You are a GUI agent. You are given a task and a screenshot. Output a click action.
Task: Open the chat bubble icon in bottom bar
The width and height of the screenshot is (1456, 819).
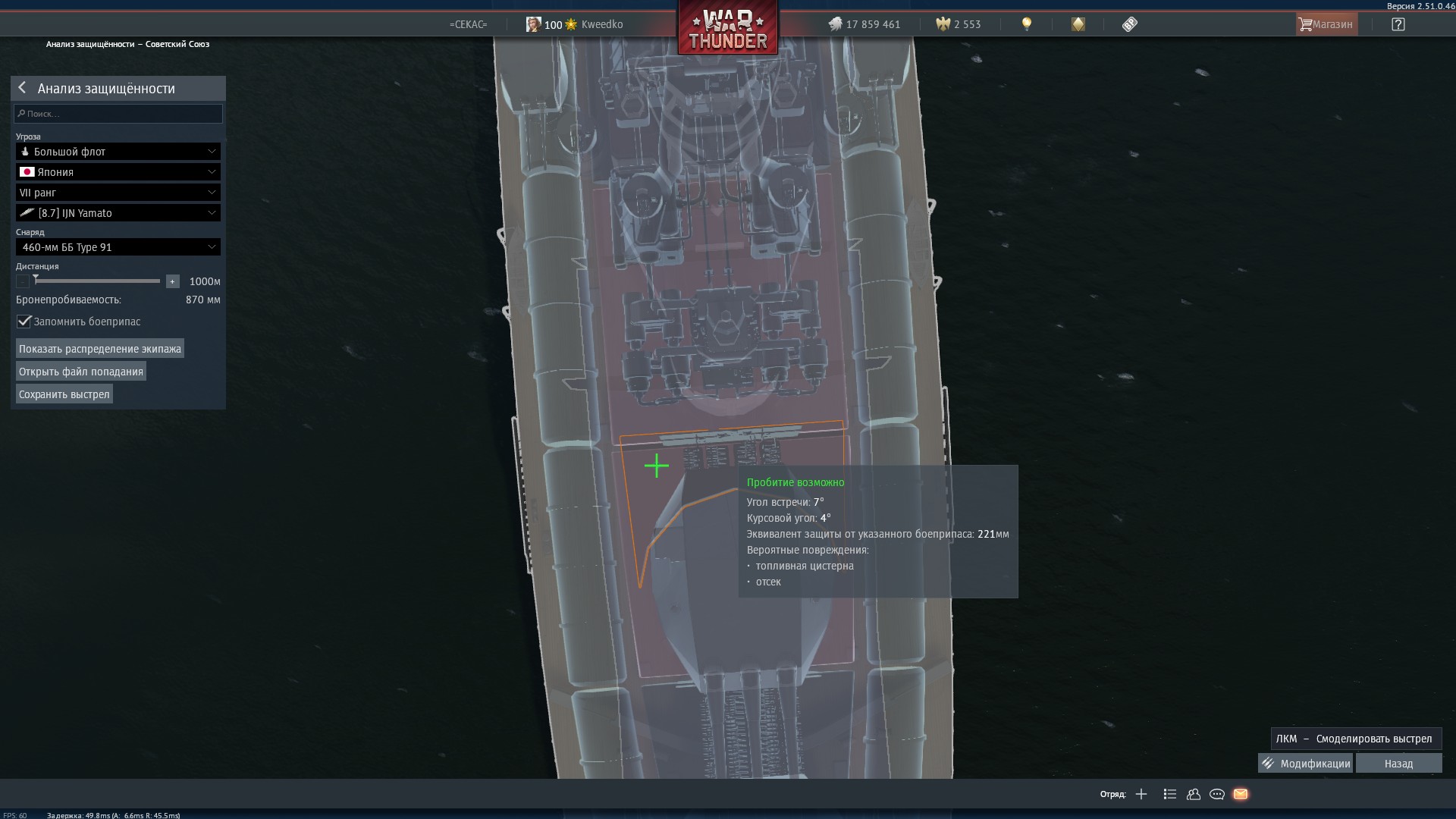[1216, 794]
